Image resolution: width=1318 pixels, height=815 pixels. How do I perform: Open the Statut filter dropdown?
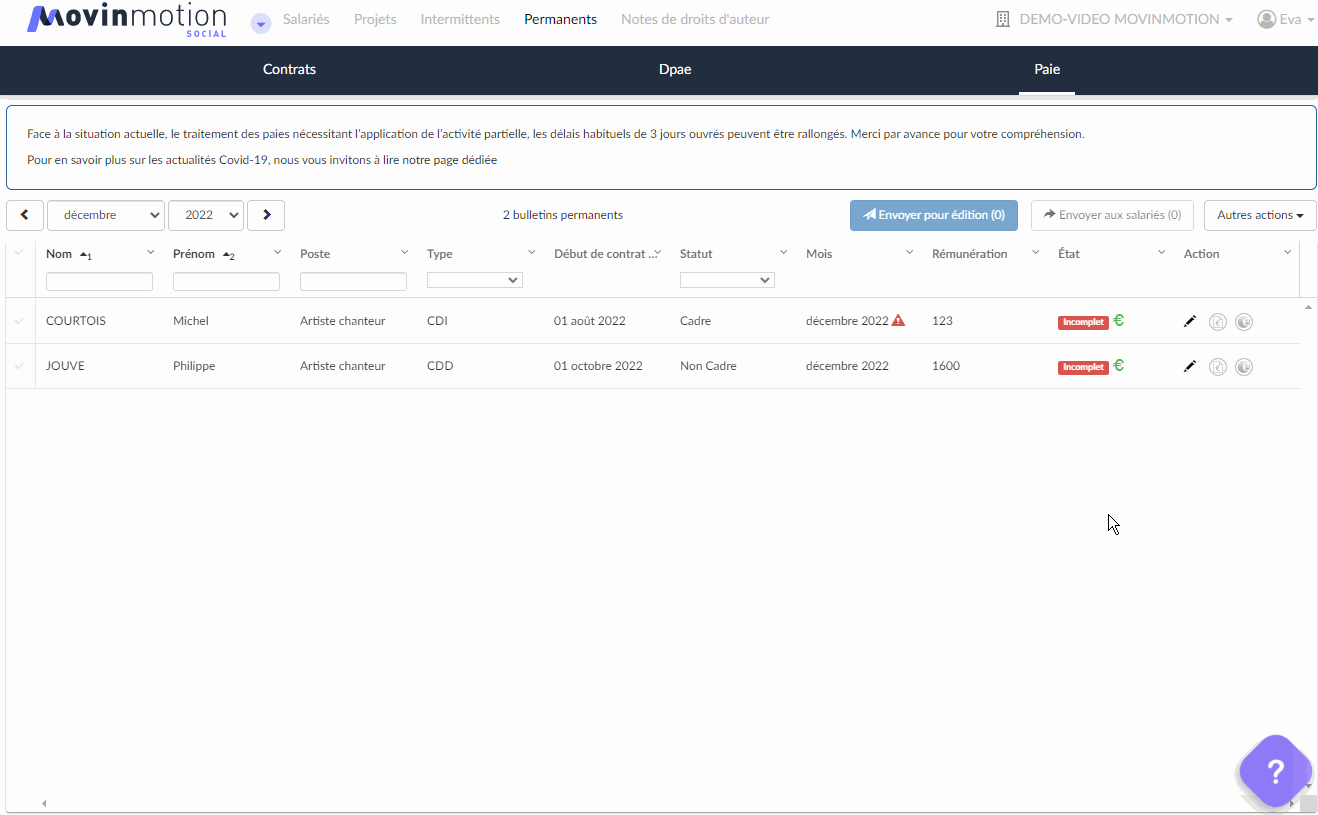(x=727, y=281)
